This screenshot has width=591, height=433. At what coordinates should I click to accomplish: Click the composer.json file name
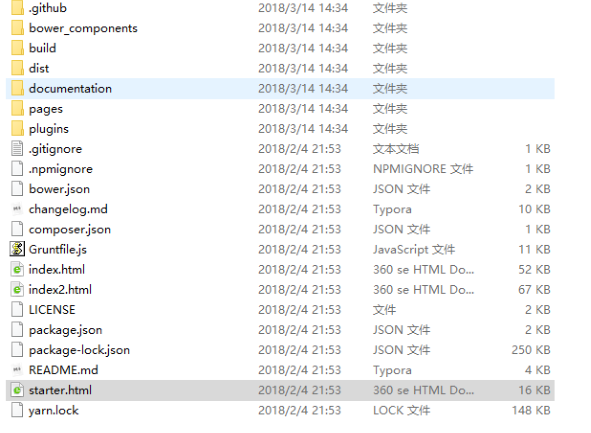pyautogui.click(x=70, y=230)
